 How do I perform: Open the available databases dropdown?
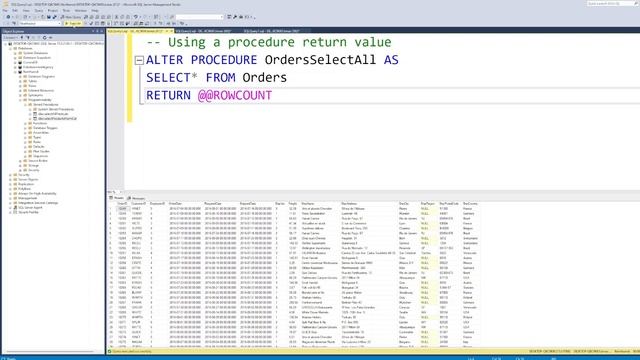(x=40, y=24)
